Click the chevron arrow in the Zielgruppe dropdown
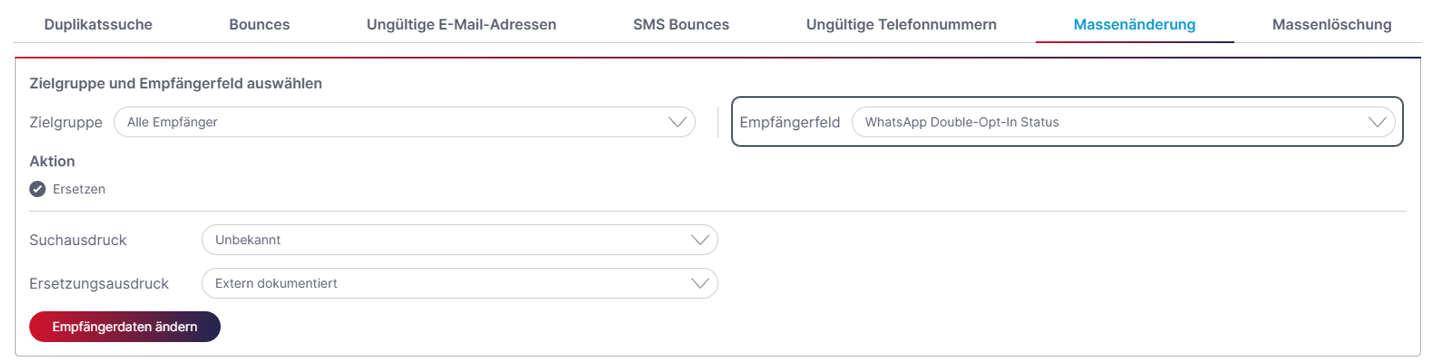The height and width of the screenshot is (362, 1434). 679,122
